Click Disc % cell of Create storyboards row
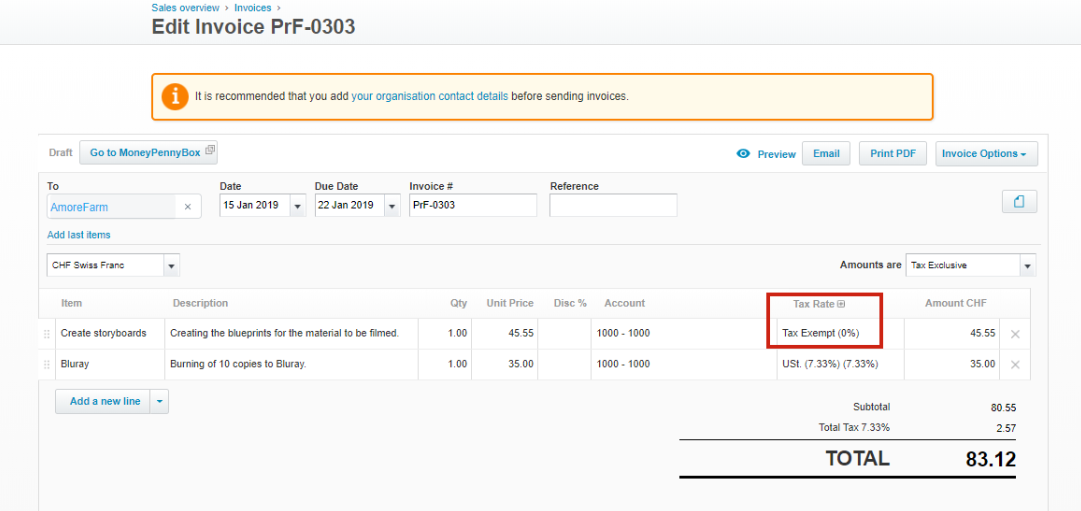The height and width of the screenshot is (511, 1081). tap(565, 334)
